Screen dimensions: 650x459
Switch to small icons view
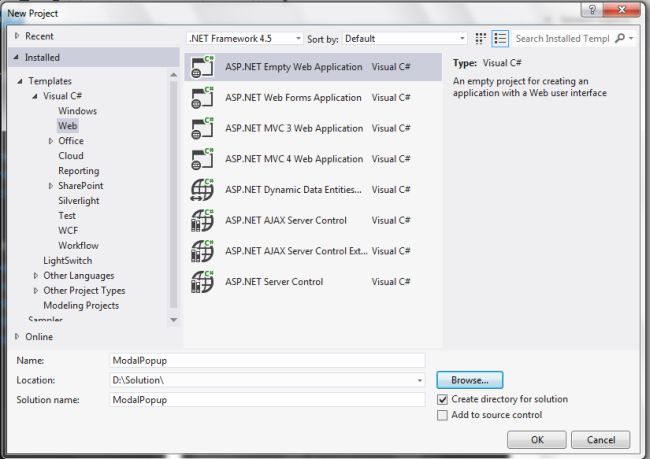pos(480,39)
